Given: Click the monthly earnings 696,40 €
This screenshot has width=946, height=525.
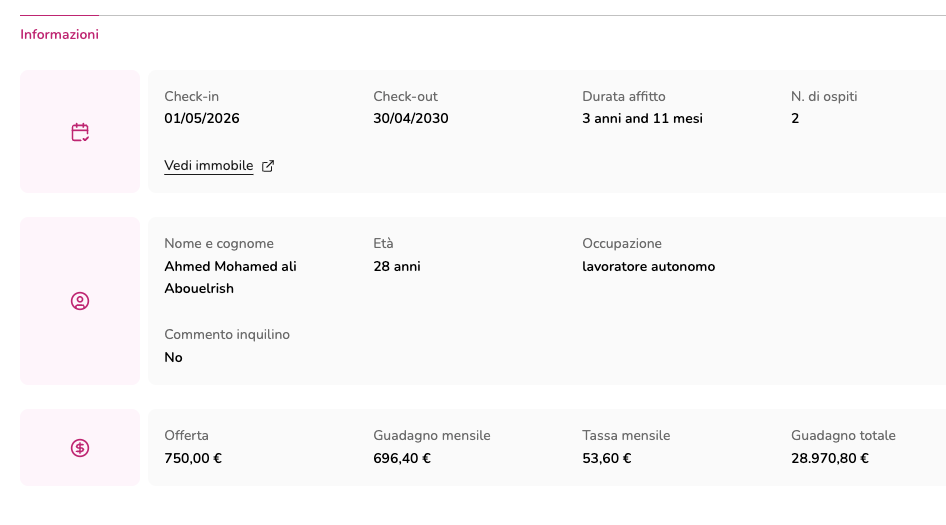Looking at the screenshot, I should coord(402,459).
